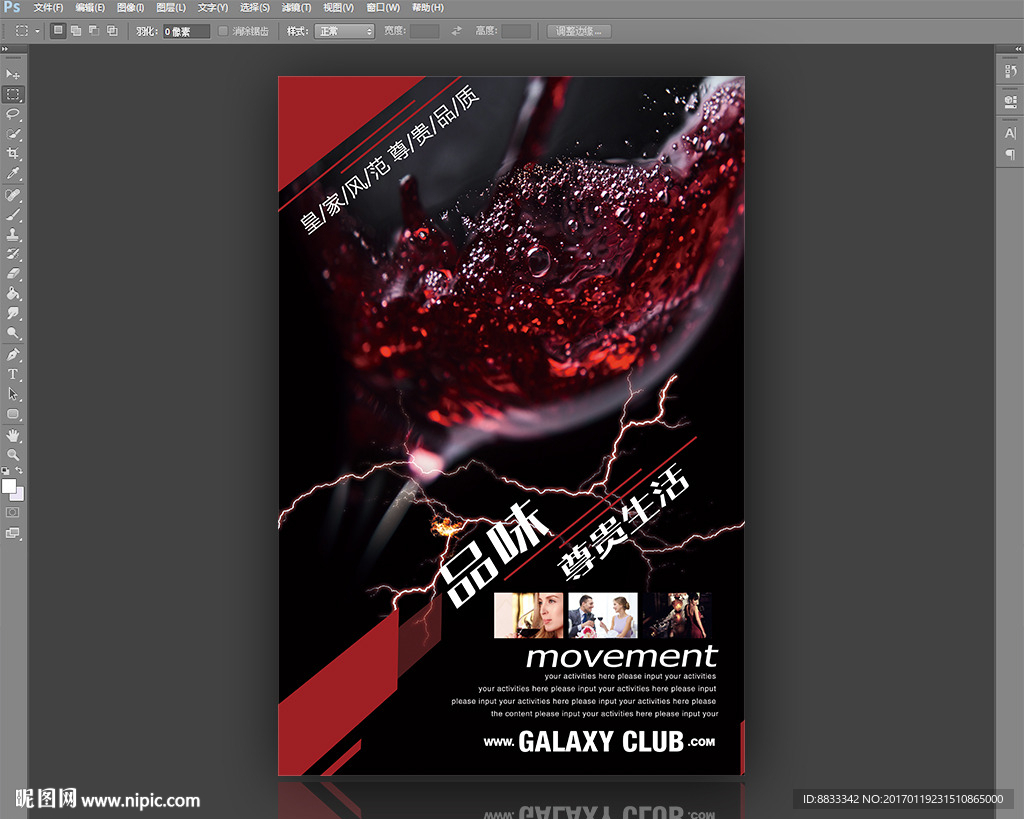Open the 图层(L) menu

[171, 8]
